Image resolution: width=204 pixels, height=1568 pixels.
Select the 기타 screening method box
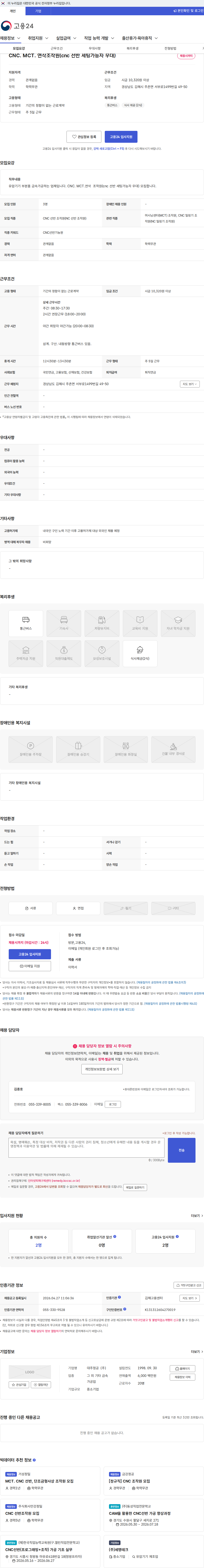(173, 908)
